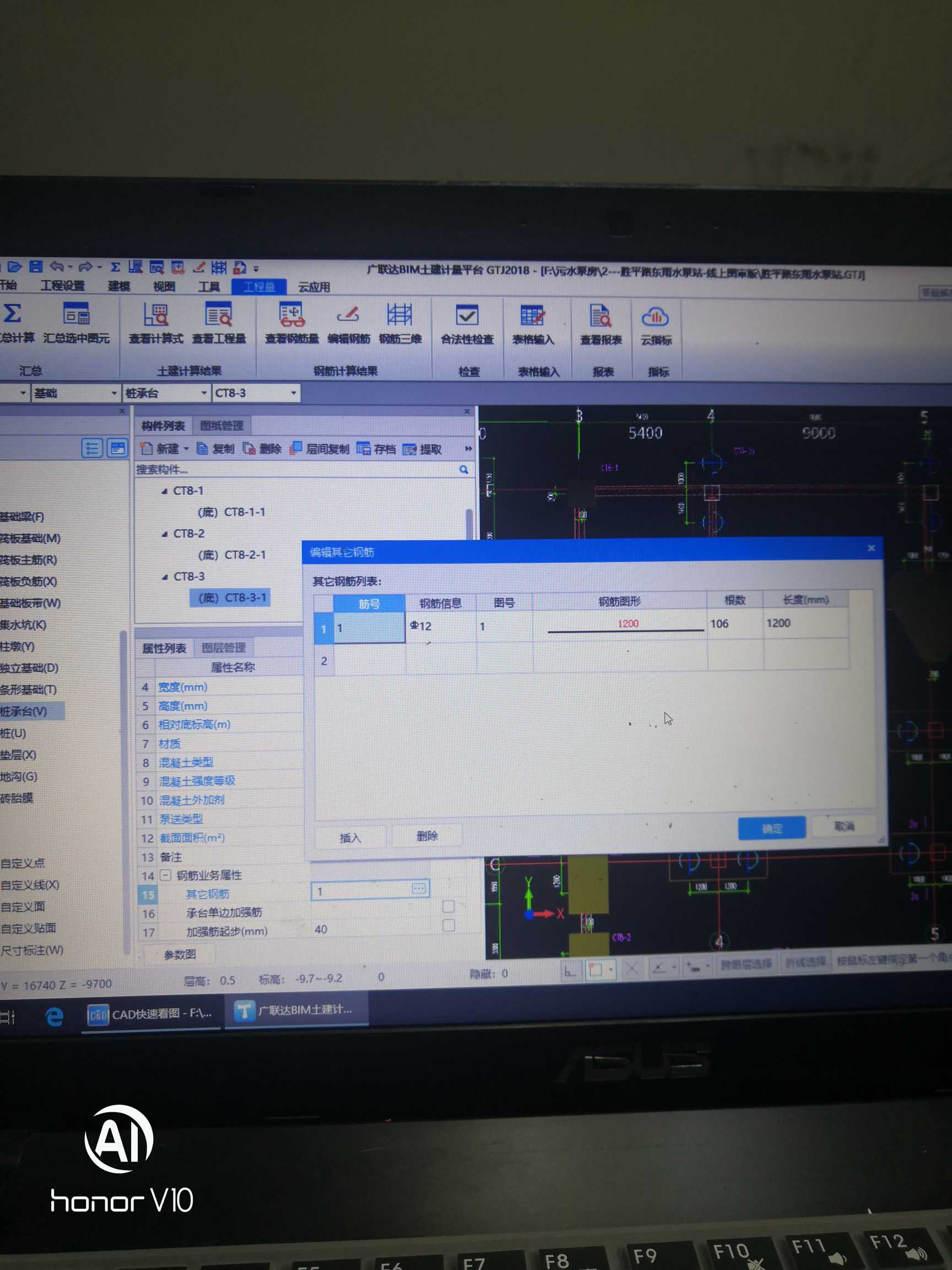Close the 编辑其它钢筋 dialog
The height and width of the screenshot is (1270, 952).
click(870, 548)
